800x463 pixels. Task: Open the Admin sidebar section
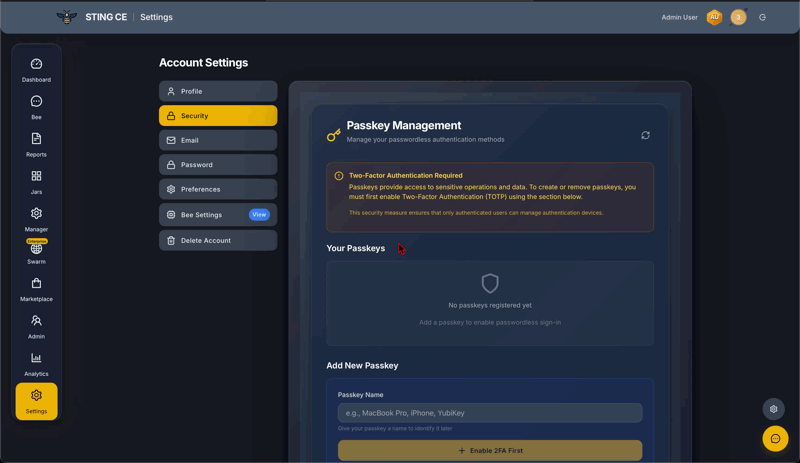pyautogui.click(x=36, y=326)
